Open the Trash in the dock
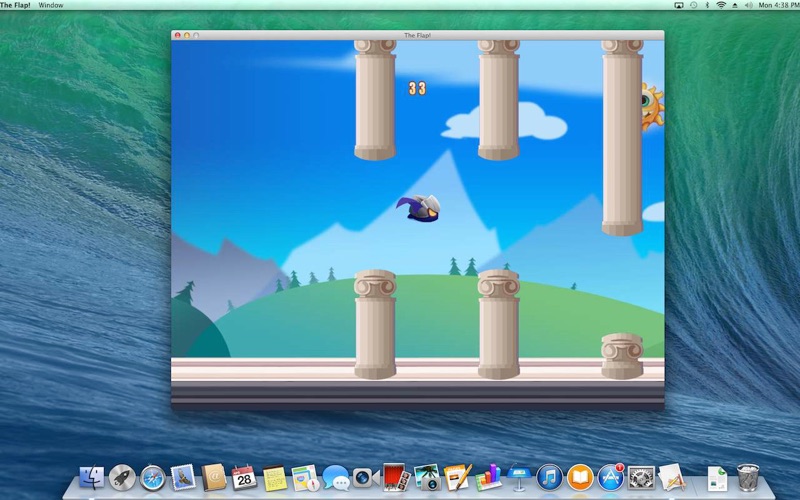 pos(747,478)
